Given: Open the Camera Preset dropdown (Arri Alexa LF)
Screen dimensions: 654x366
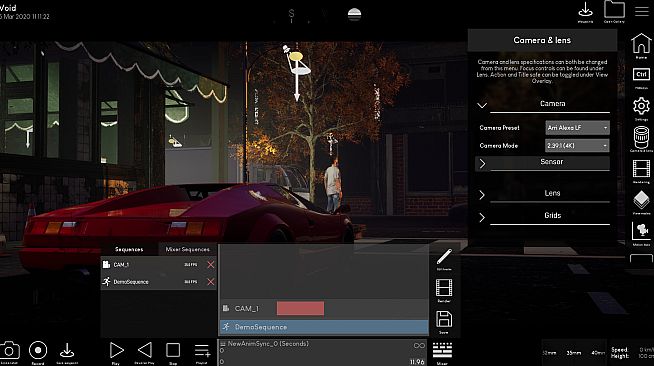Looking at the screenshot, I should 577,128.
